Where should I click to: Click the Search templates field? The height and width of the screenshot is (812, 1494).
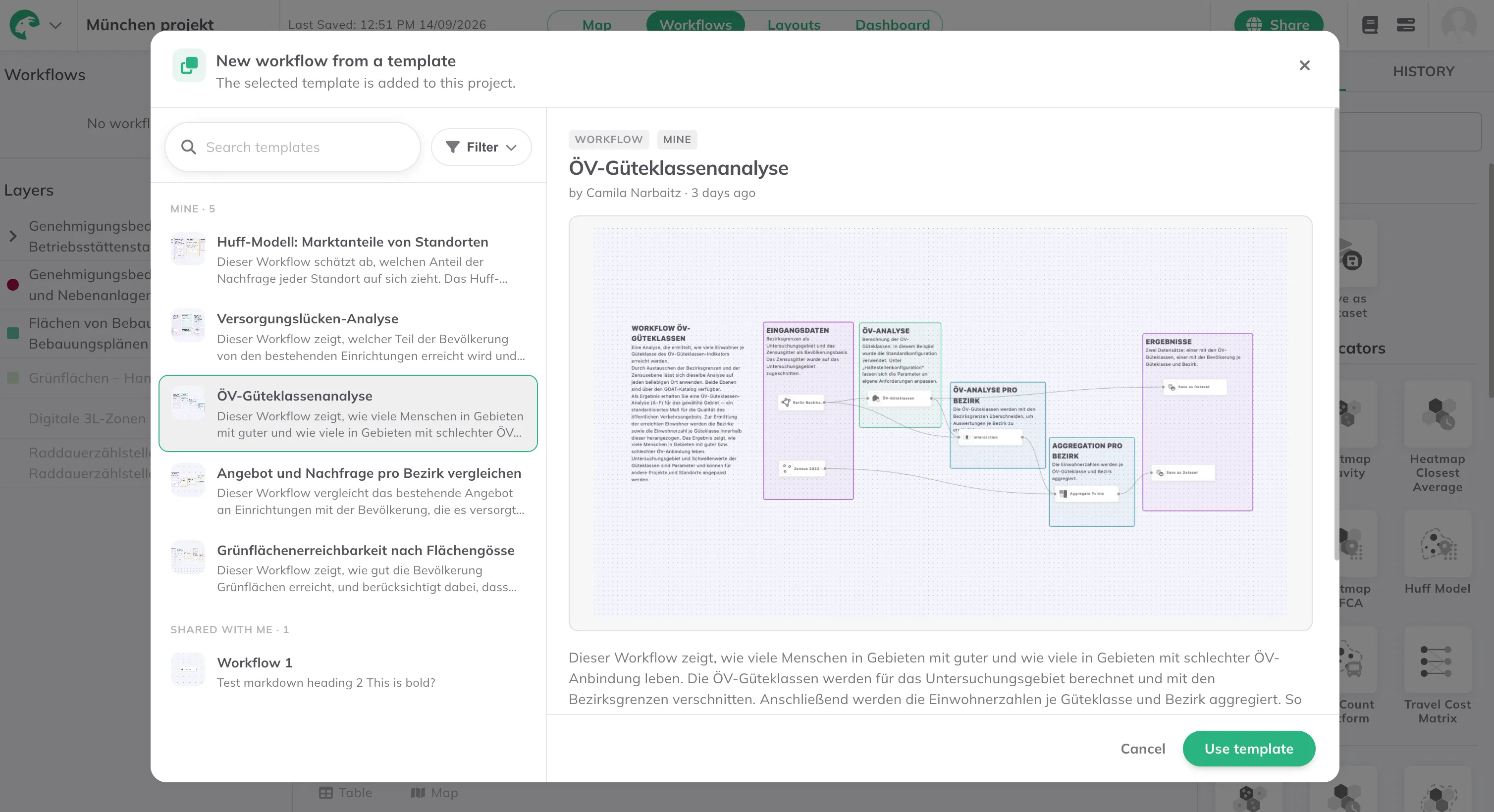293,147
